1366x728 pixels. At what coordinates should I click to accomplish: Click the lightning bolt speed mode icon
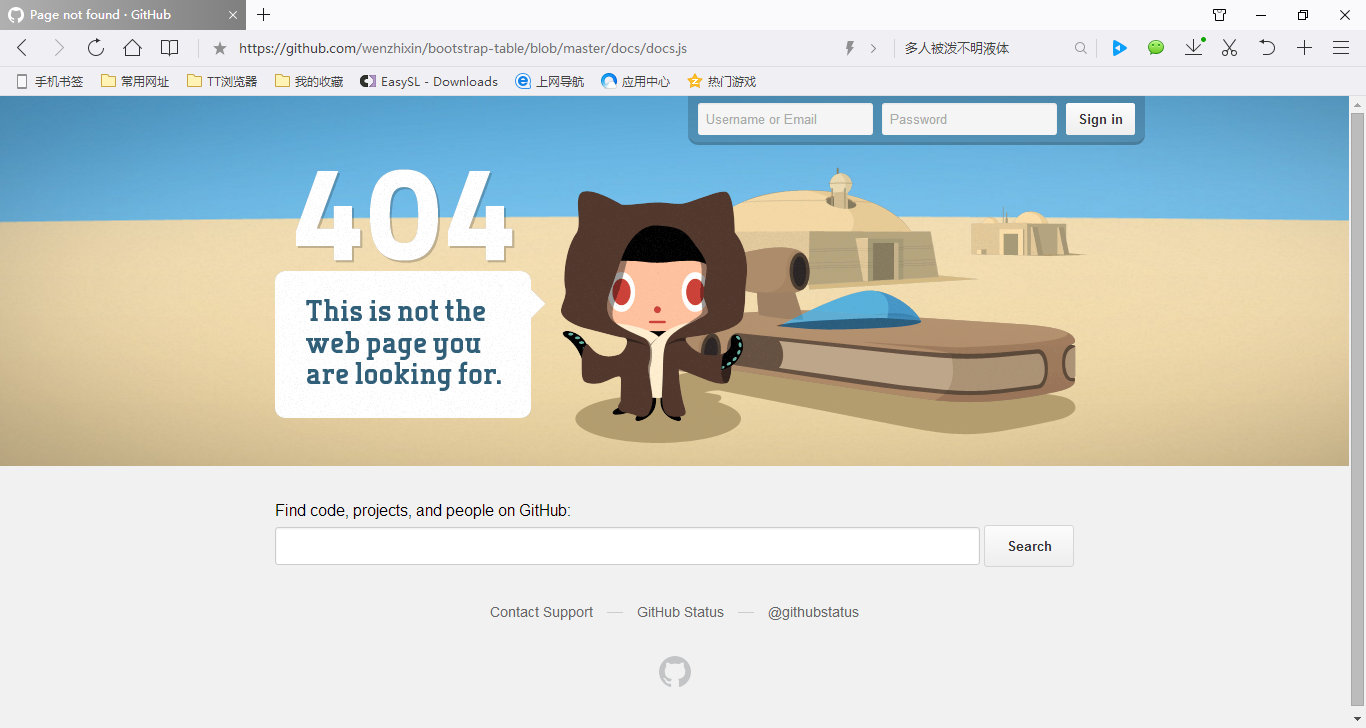850,48
